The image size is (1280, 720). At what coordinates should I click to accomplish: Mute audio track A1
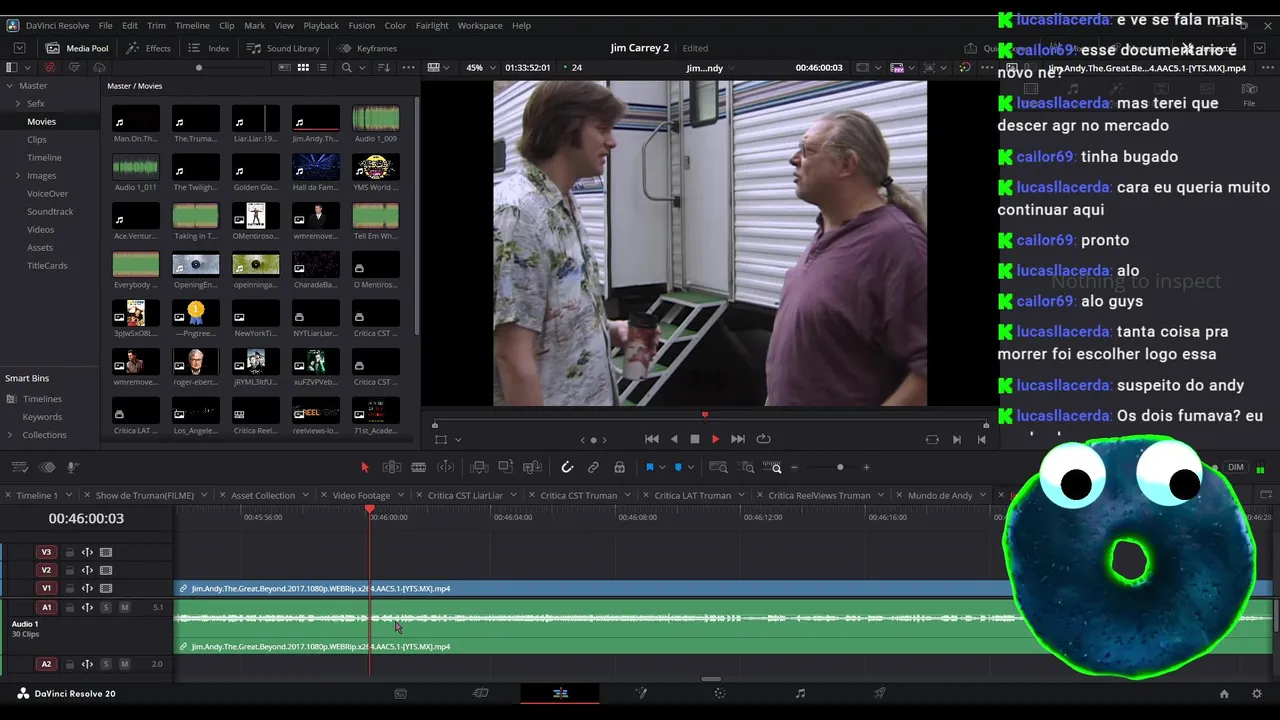click(x=124, y=607)
